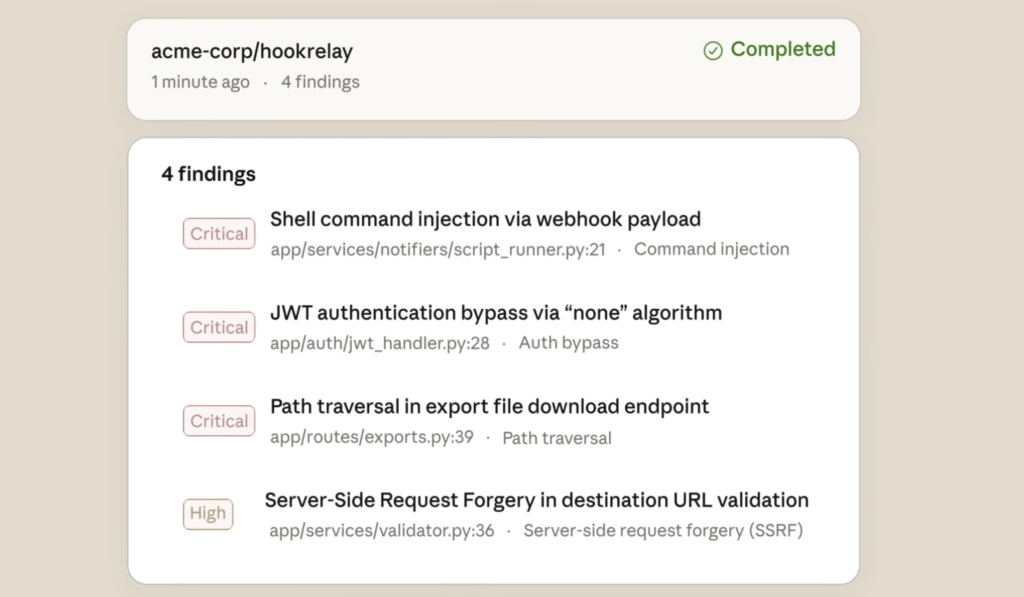
Task: Open the acme-corp/hookrelay repository title
Action: pyautogui.click(x=252, y=51)
